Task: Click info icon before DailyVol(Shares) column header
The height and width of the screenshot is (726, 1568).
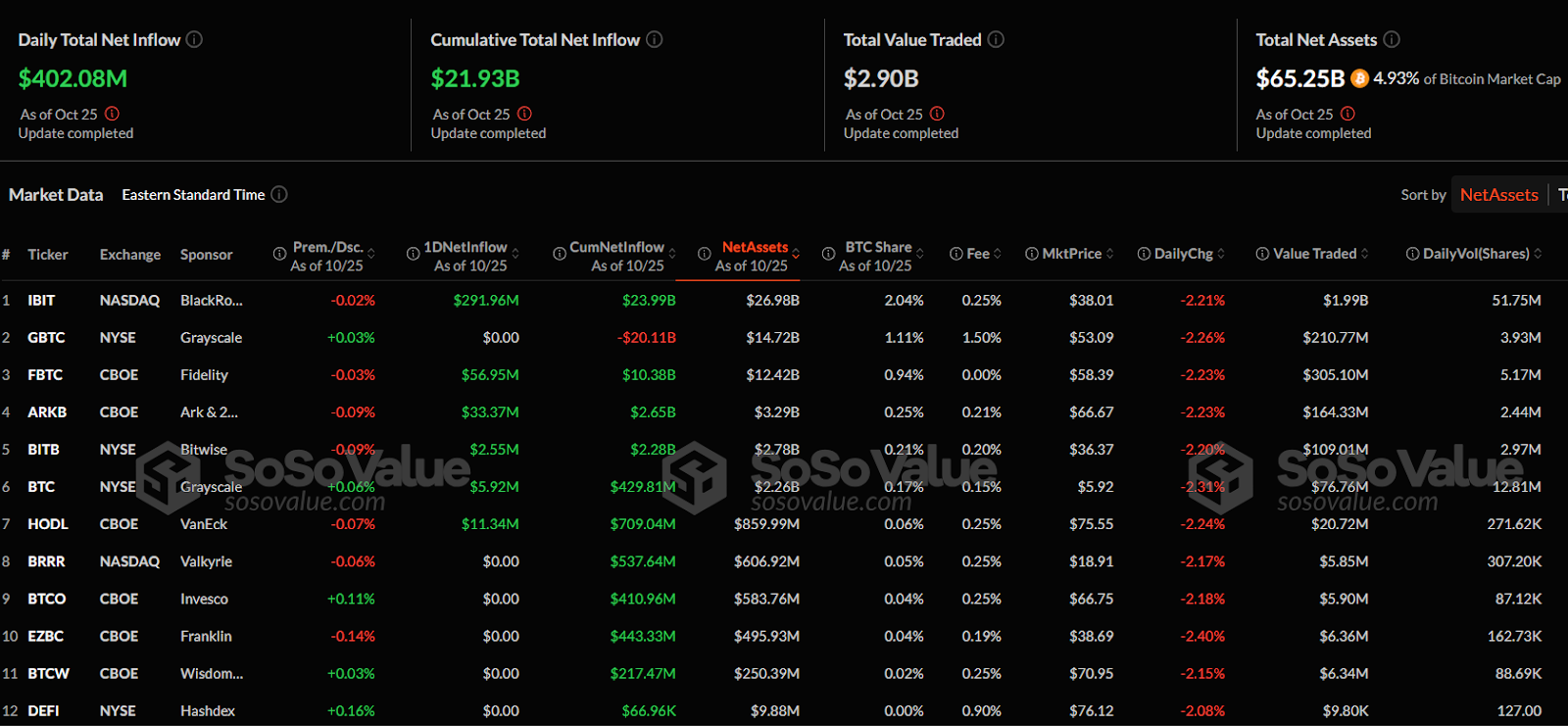Action: pos(1412,254)
